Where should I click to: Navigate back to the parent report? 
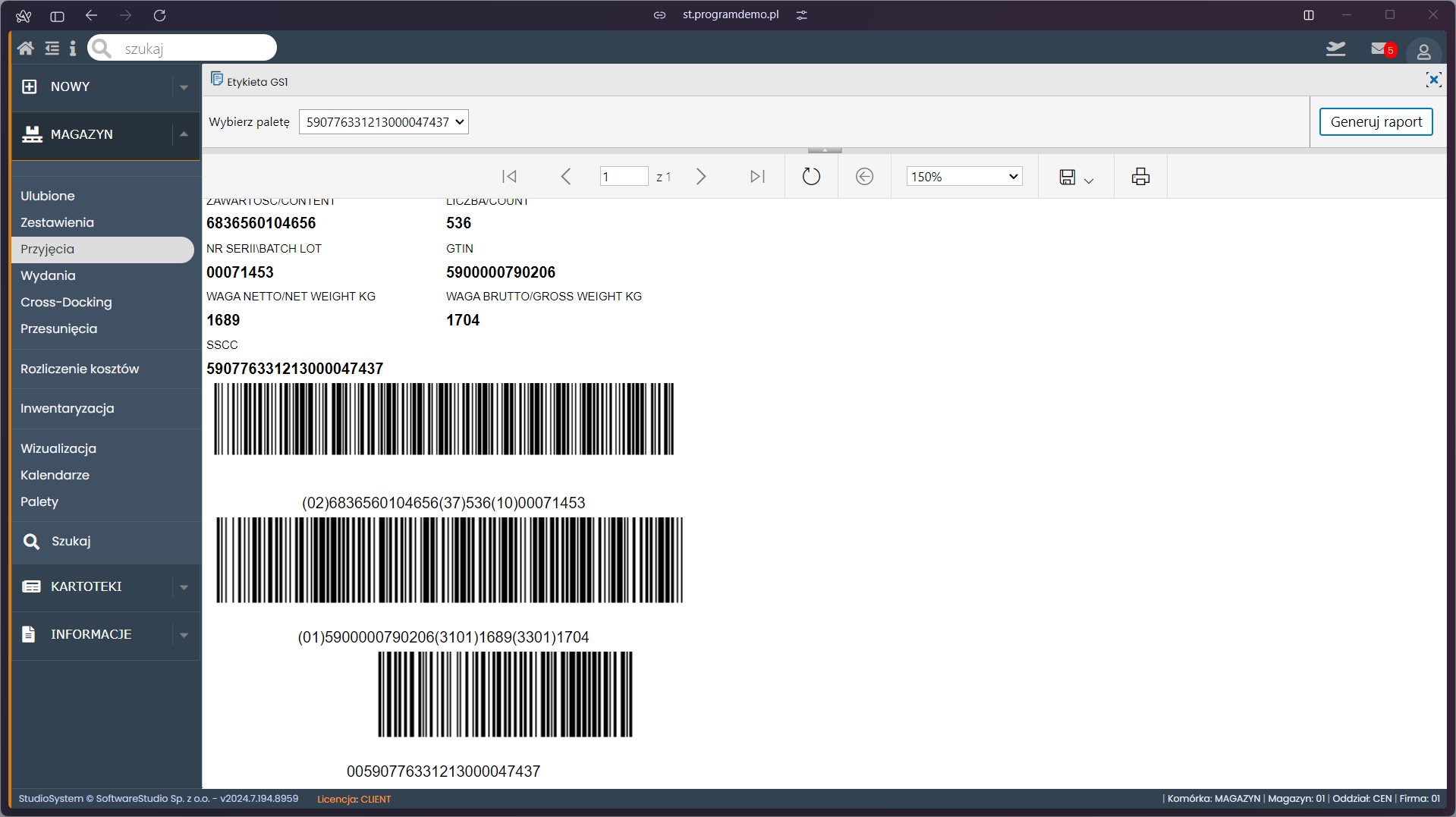pyautogui.click(x=864, y=177)
